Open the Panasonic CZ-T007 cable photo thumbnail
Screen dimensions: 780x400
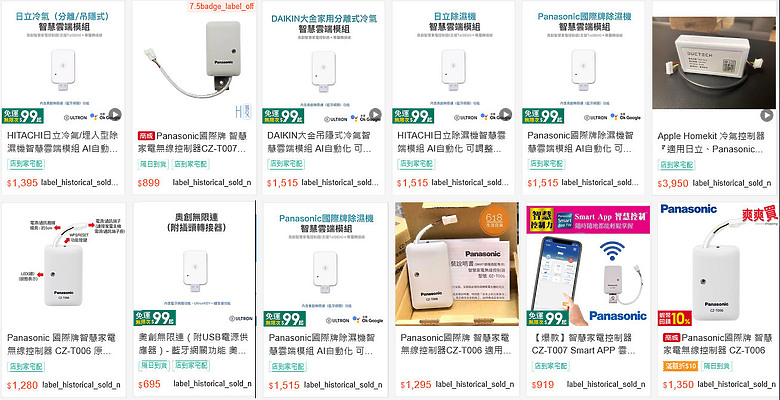(x=195, y=62)
